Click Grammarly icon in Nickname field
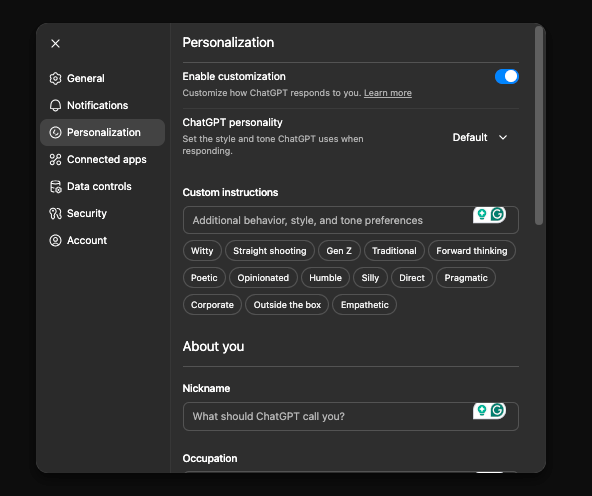This screenshot has width=592, height=496. point(498,410)
